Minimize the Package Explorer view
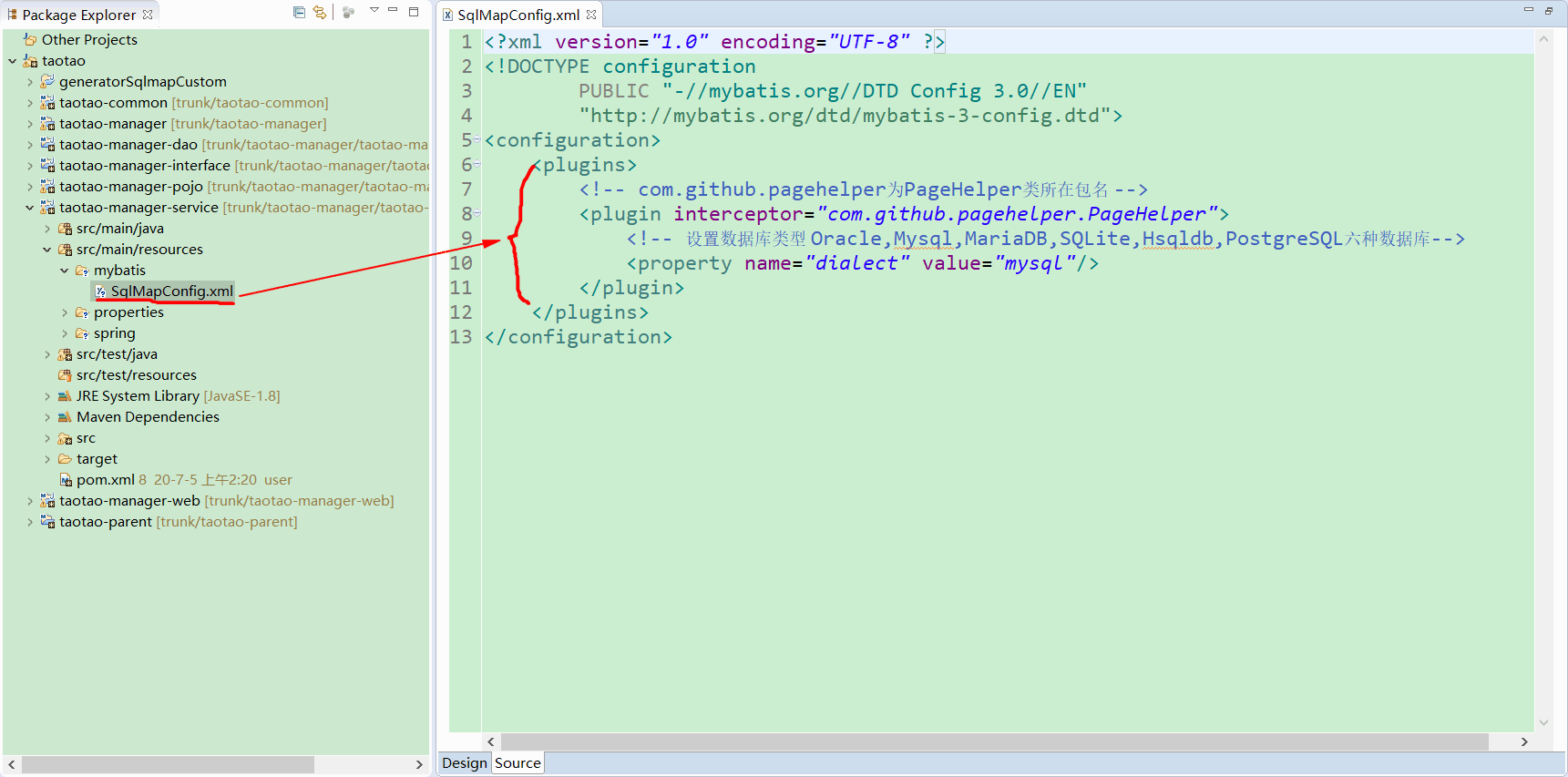The width and height of the screenshot is (1568, 777). click(393, 11)
